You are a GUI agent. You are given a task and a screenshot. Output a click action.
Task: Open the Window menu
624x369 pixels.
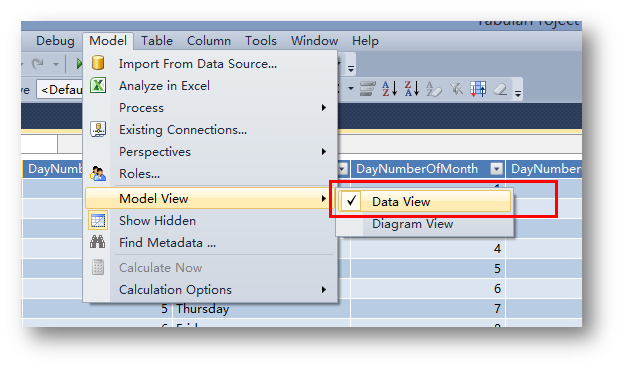(314, 41)
